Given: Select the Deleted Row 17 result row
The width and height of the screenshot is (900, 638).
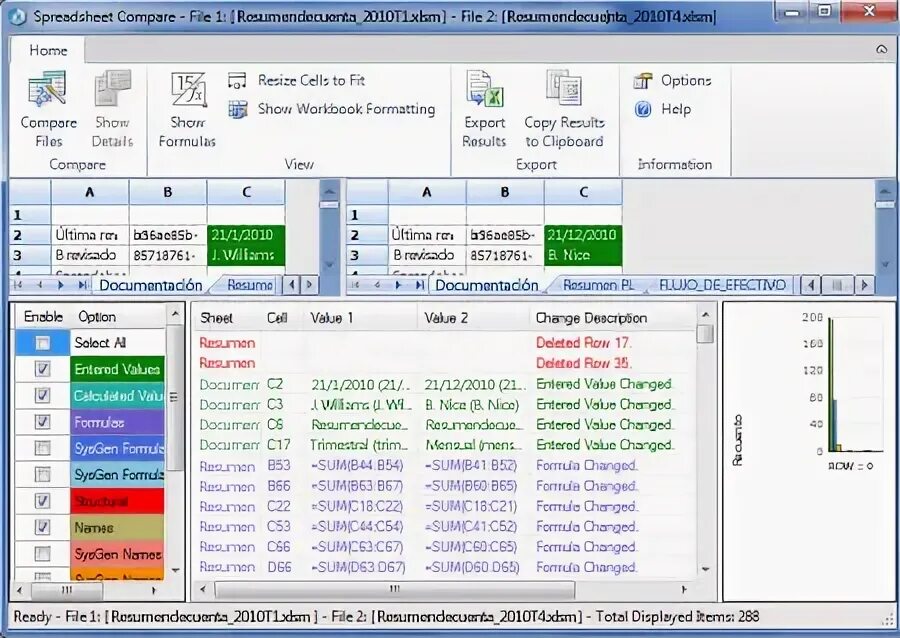Looking at the screenshot, I should 445,343.
